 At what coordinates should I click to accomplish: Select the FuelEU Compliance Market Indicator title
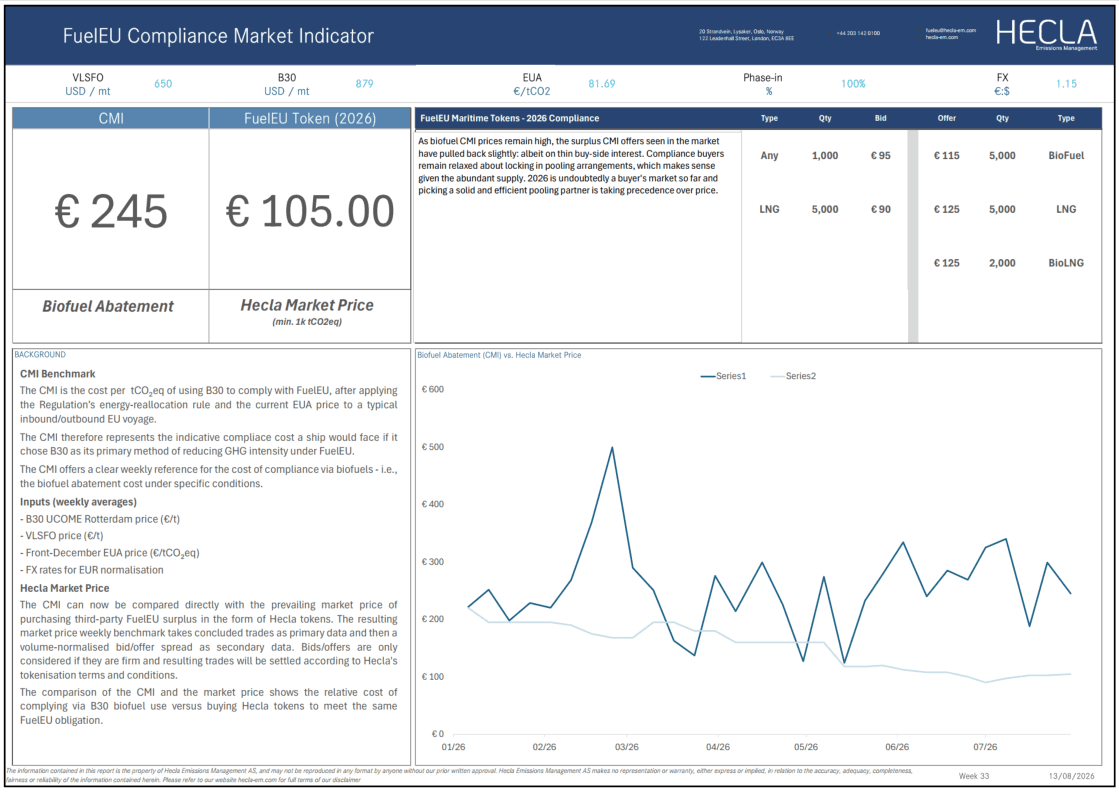218,36
